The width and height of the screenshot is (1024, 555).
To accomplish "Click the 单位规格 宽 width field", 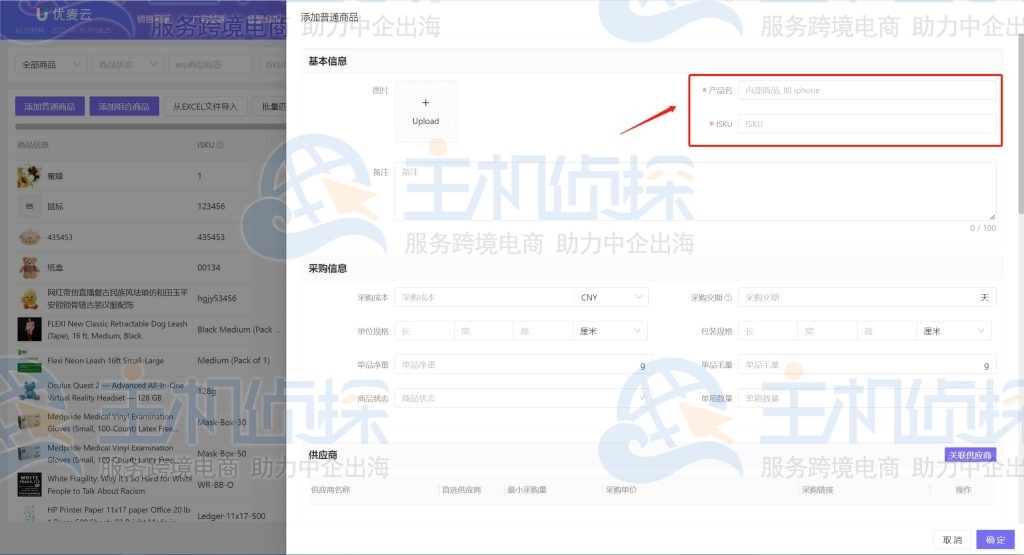I will pos(483,331).
